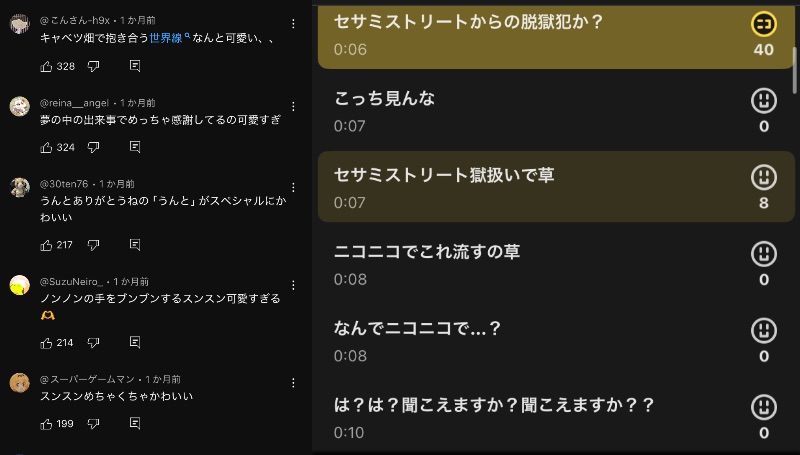Image resolution: width=800 pixels, height=455 pixels.
Task: Toggle nicoru for こっち見んな comment
Action: click(x=763, y=101)
